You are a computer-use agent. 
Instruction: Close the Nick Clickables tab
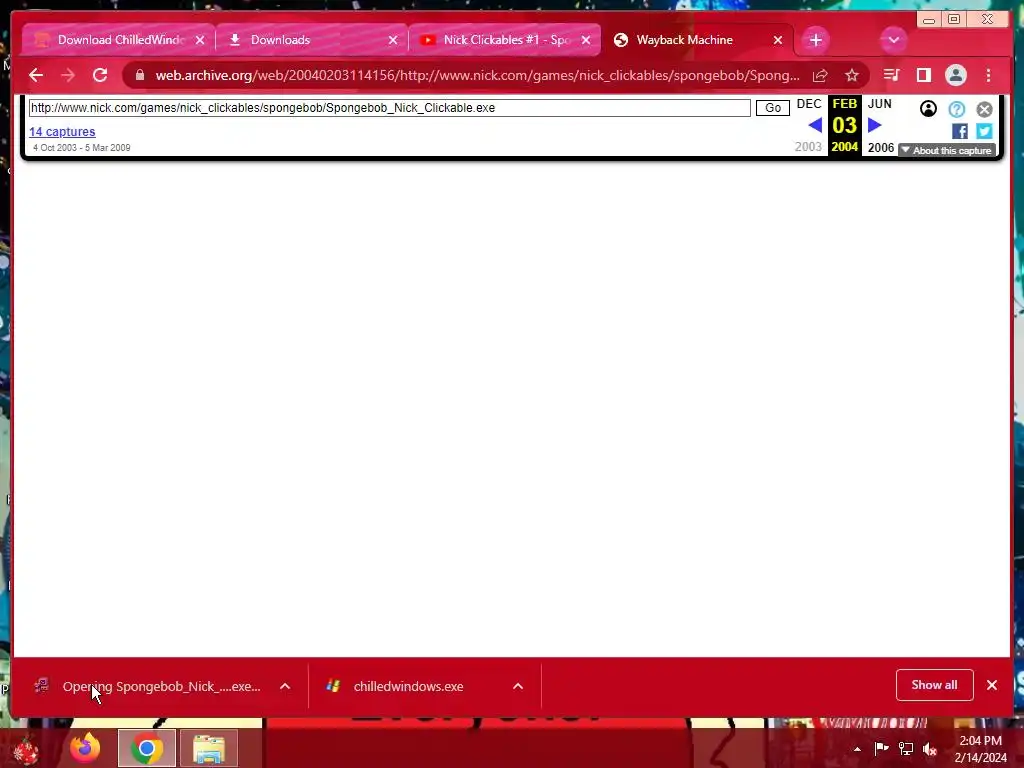click(x=586, y=40)
